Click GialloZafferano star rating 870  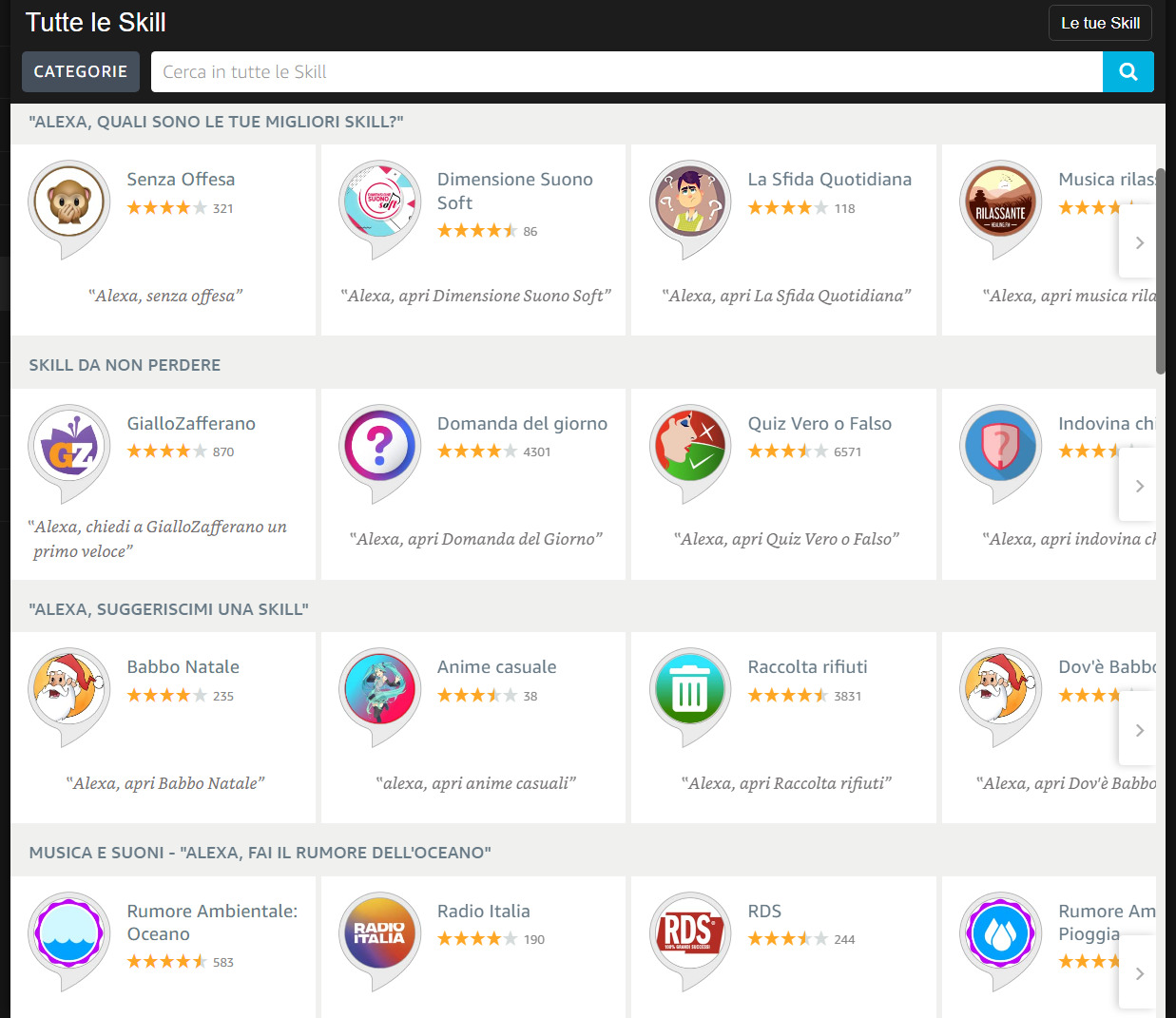(180, 451)
